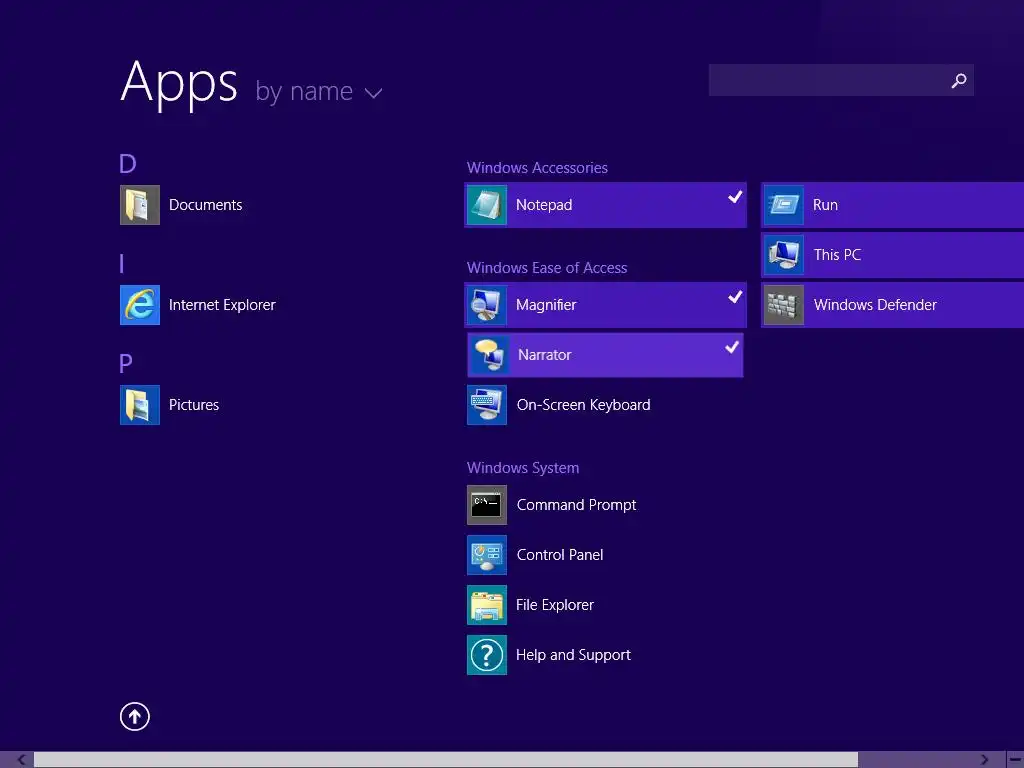Select the 'File Explorer' label
1024x768 pixels.
point(554,605)
